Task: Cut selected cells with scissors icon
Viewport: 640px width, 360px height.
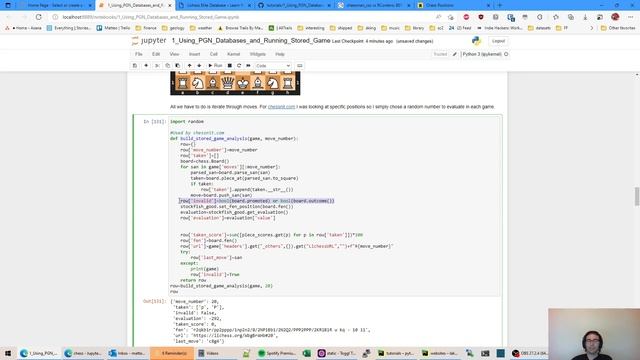Action: coord(157,66)
